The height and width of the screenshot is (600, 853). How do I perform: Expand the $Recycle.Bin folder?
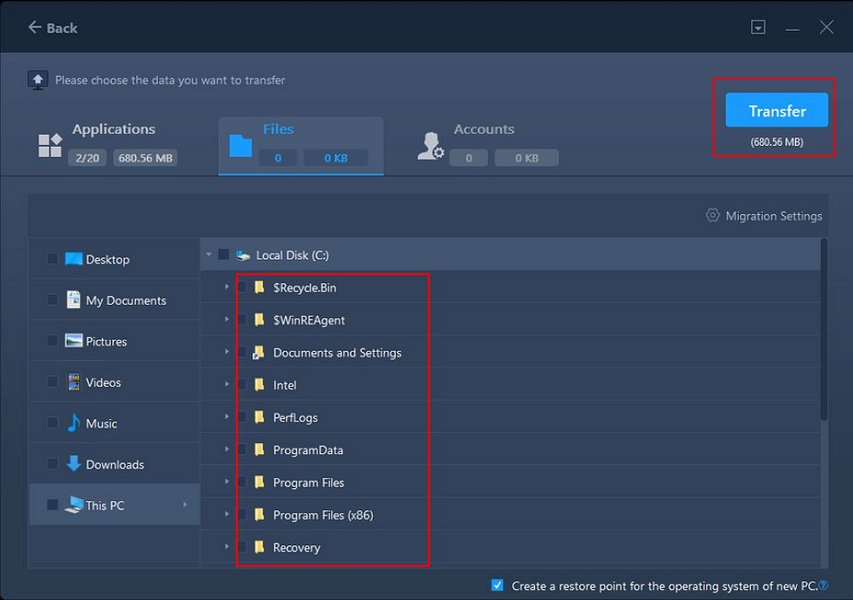[225, 287]
